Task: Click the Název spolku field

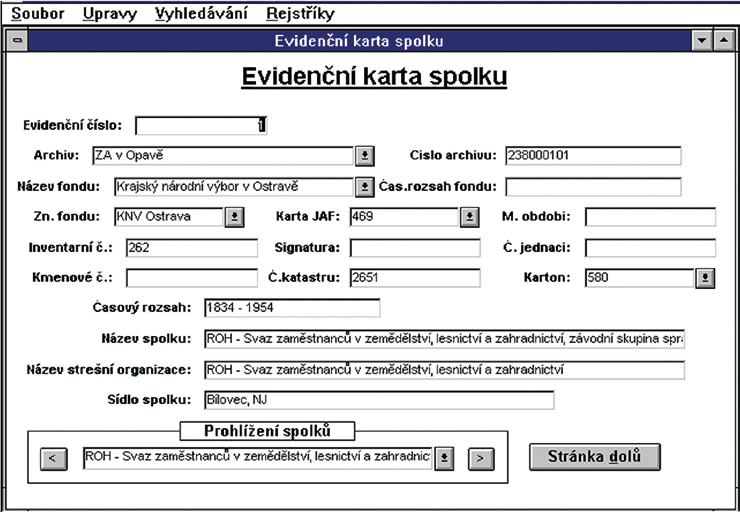Action: tap(445, 339)
